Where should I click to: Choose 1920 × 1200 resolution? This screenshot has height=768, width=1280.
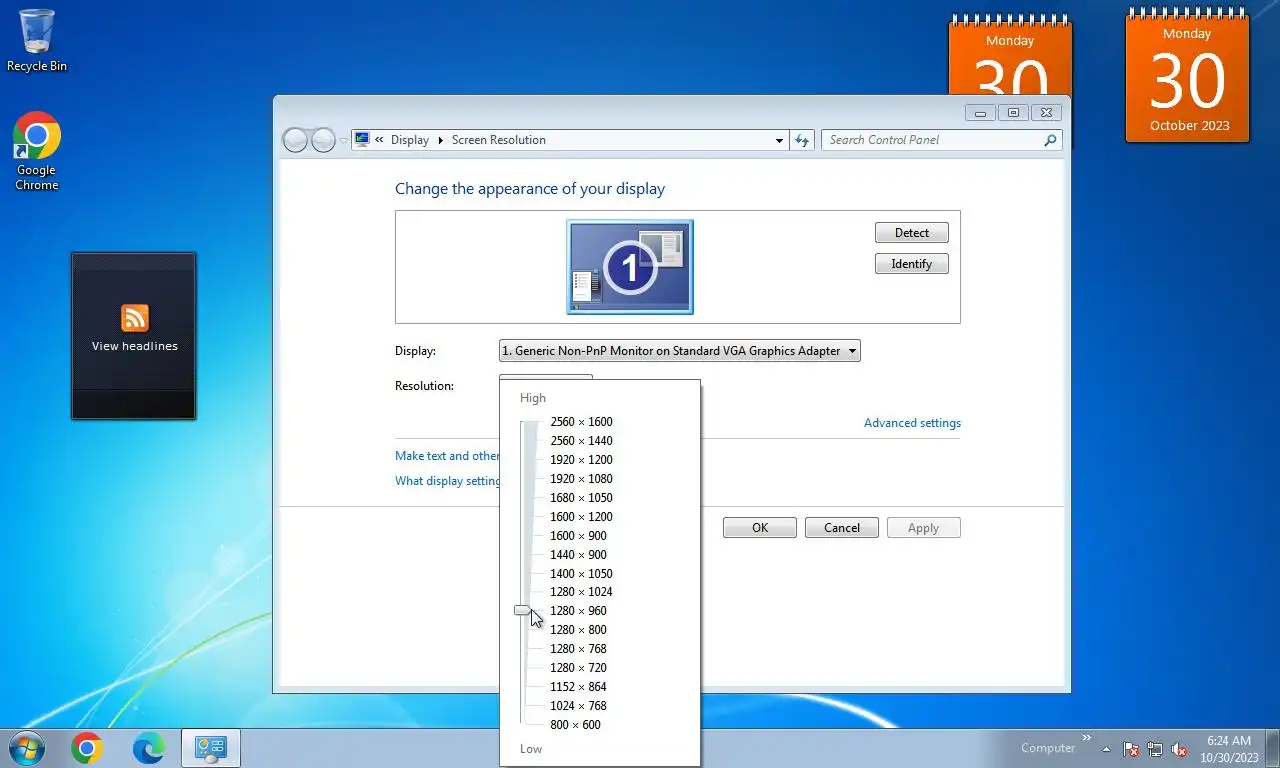point(581,460)
